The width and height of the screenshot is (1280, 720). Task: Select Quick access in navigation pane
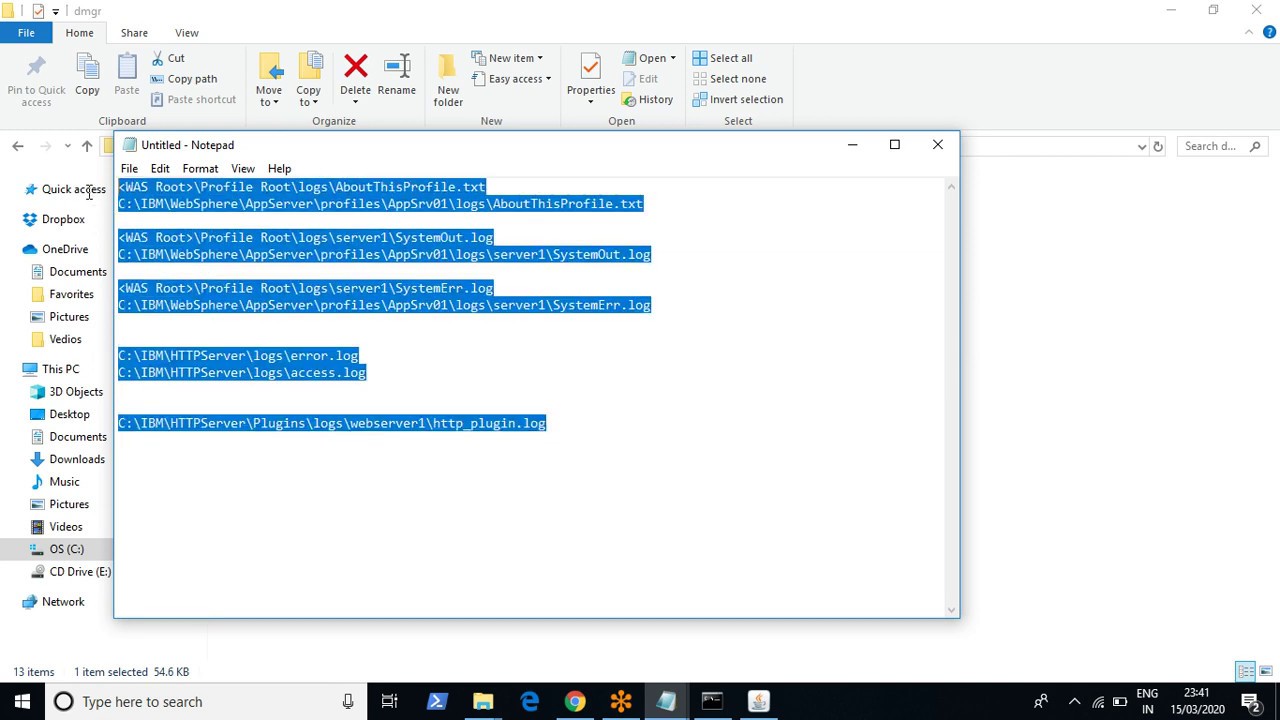tap(73, 189)
